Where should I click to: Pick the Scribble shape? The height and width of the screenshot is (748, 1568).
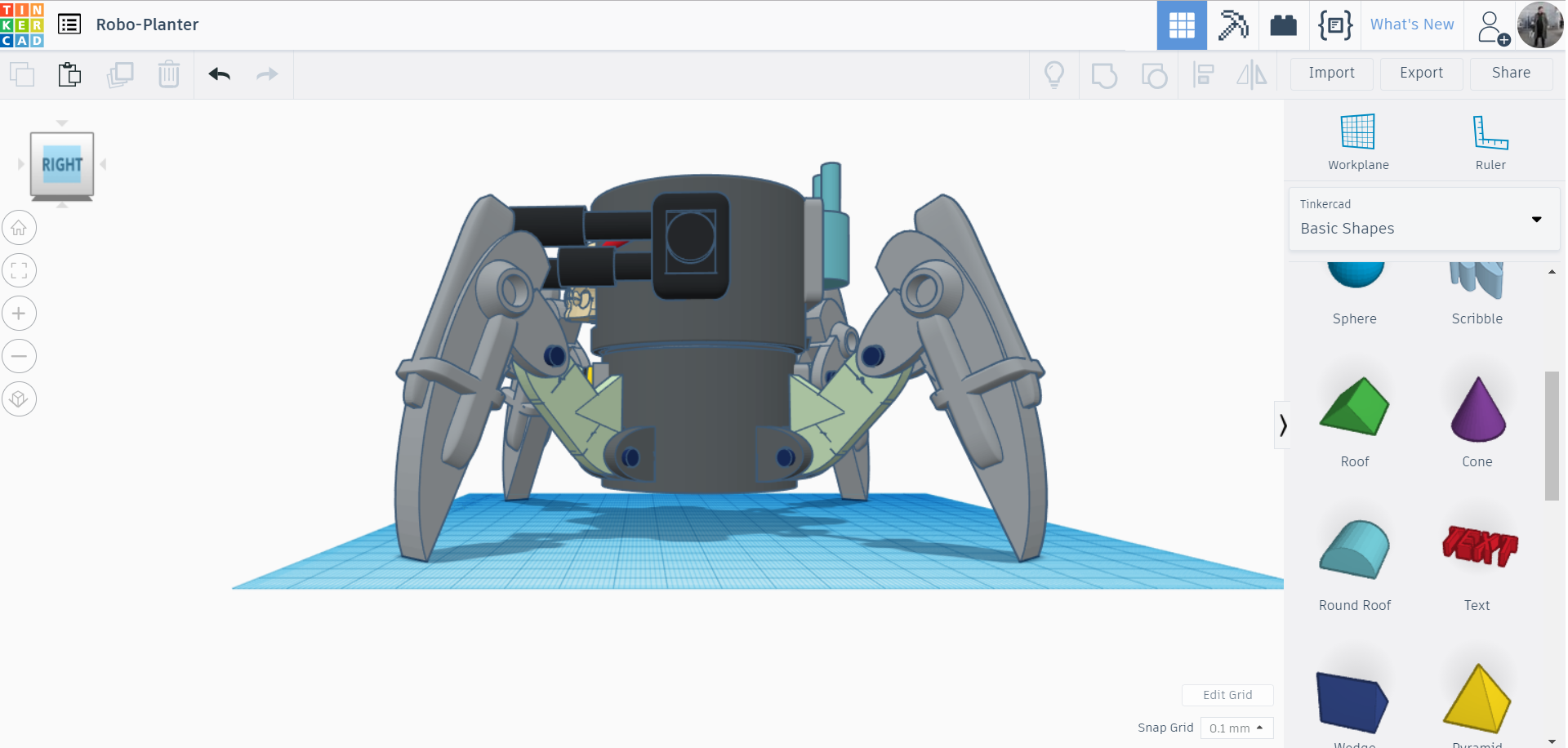1477,292
